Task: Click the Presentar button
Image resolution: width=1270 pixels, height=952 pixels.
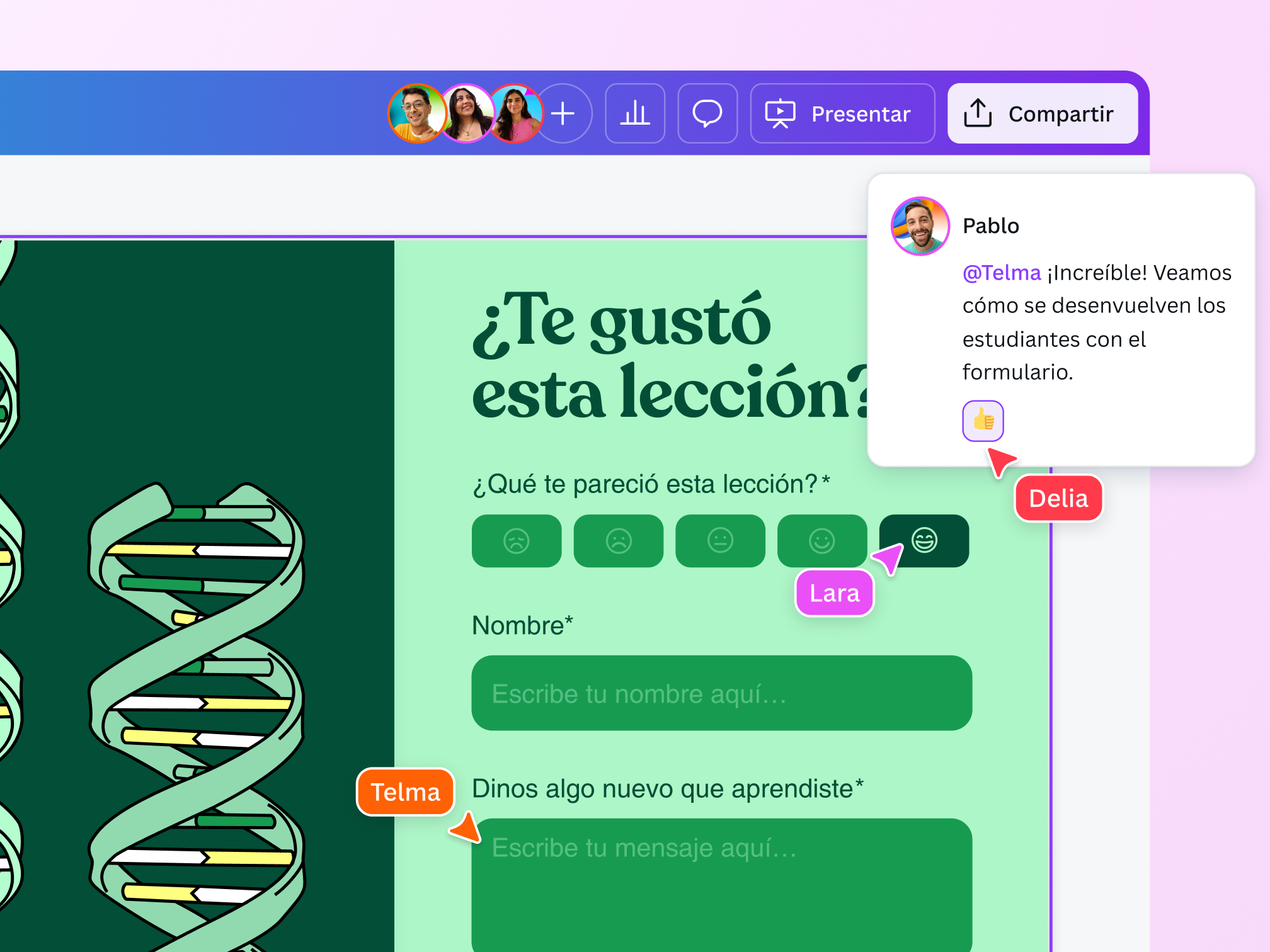Action: 842,114
